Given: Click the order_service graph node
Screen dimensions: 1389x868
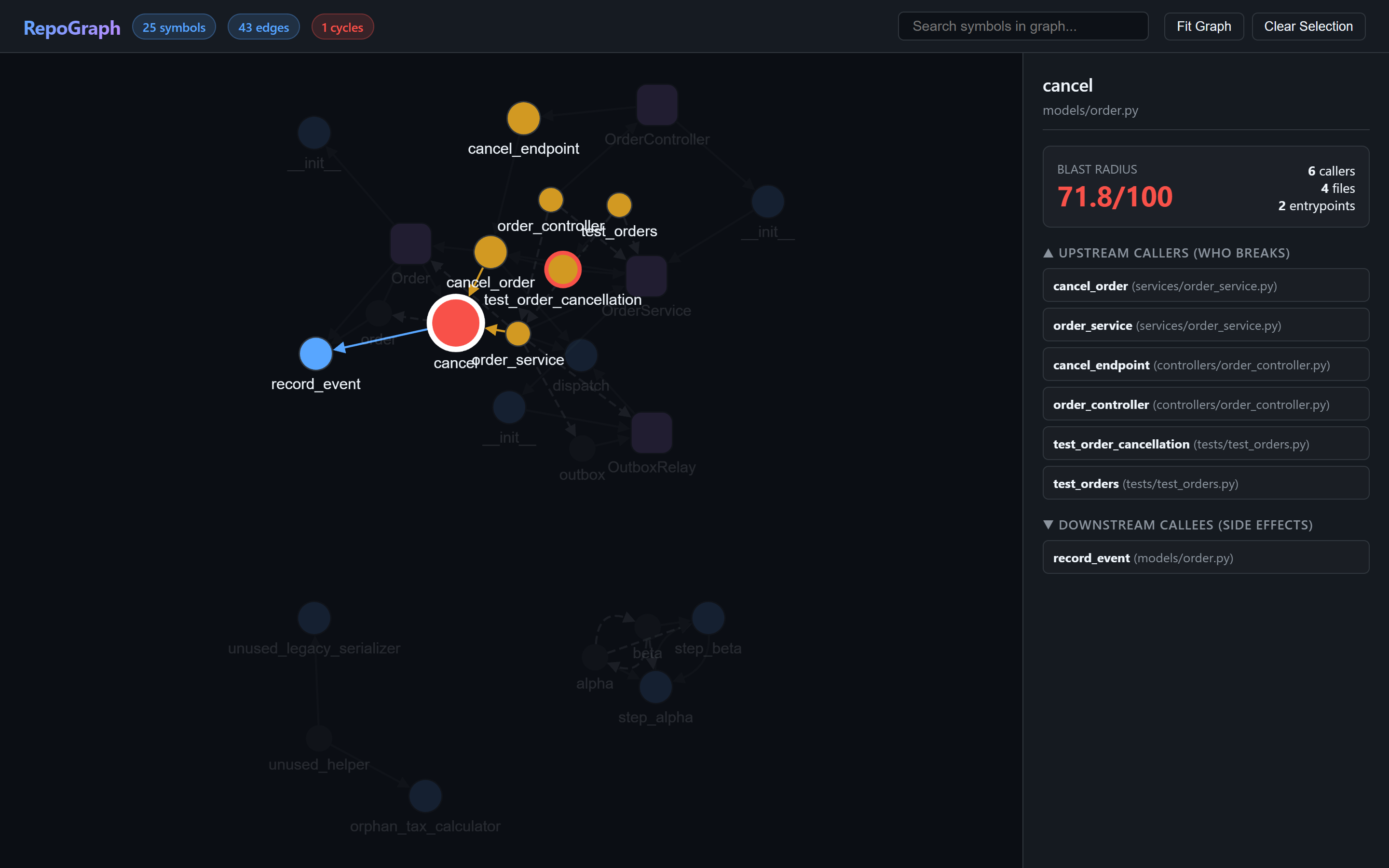Looking at the screenshot, I should 517,334.
